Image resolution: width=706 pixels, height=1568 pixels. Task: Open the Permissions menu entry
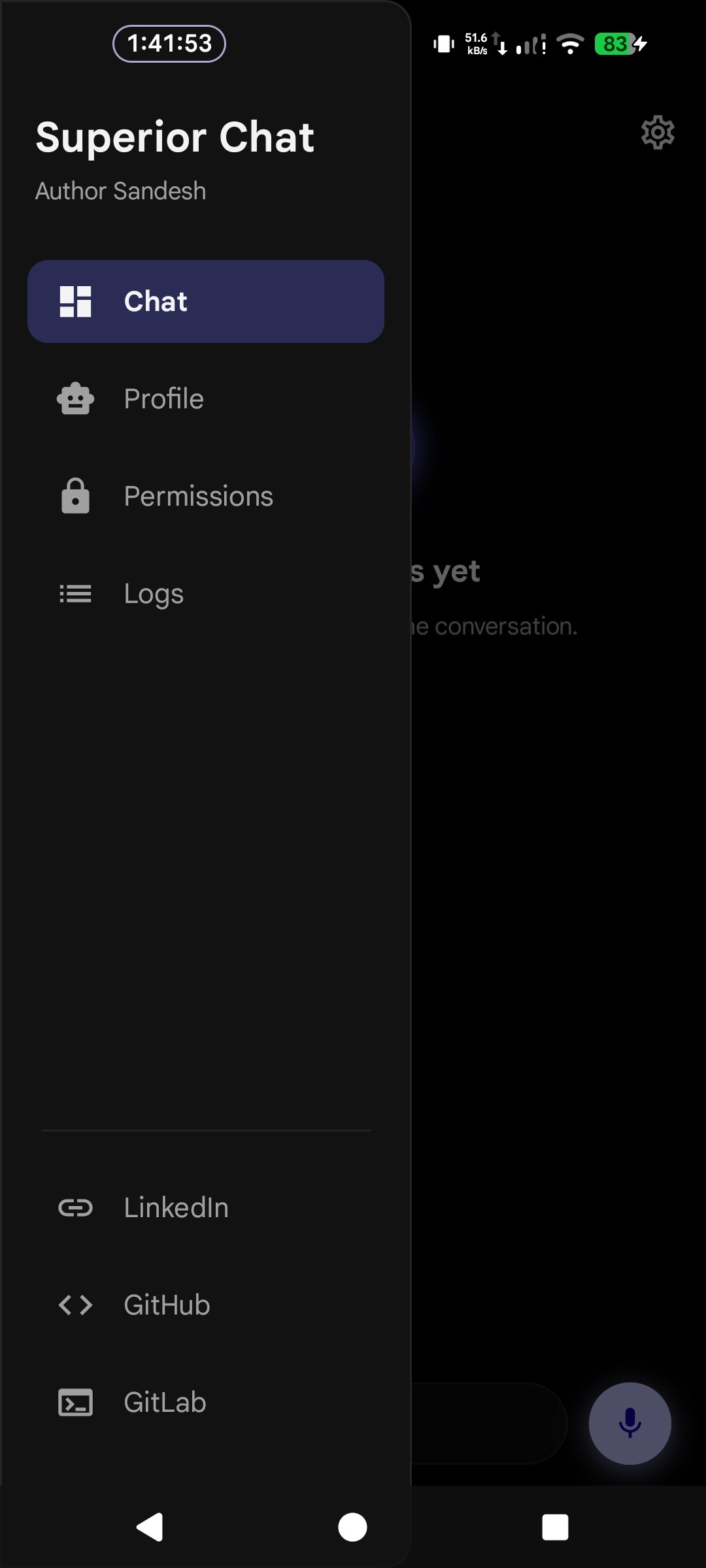point(206,496)
